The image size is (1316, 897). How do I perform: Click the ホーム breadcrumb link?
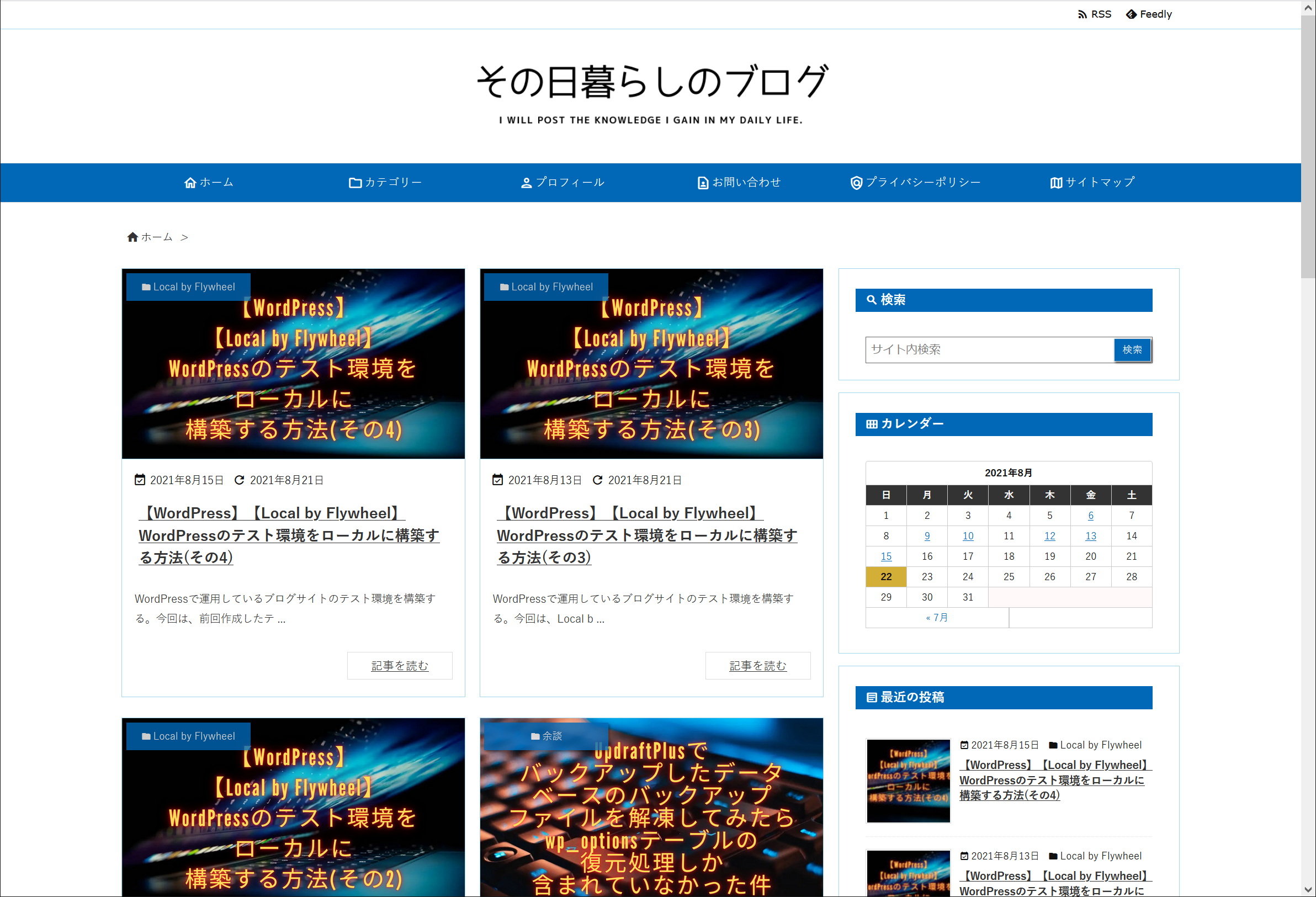[x=156, y=237]
